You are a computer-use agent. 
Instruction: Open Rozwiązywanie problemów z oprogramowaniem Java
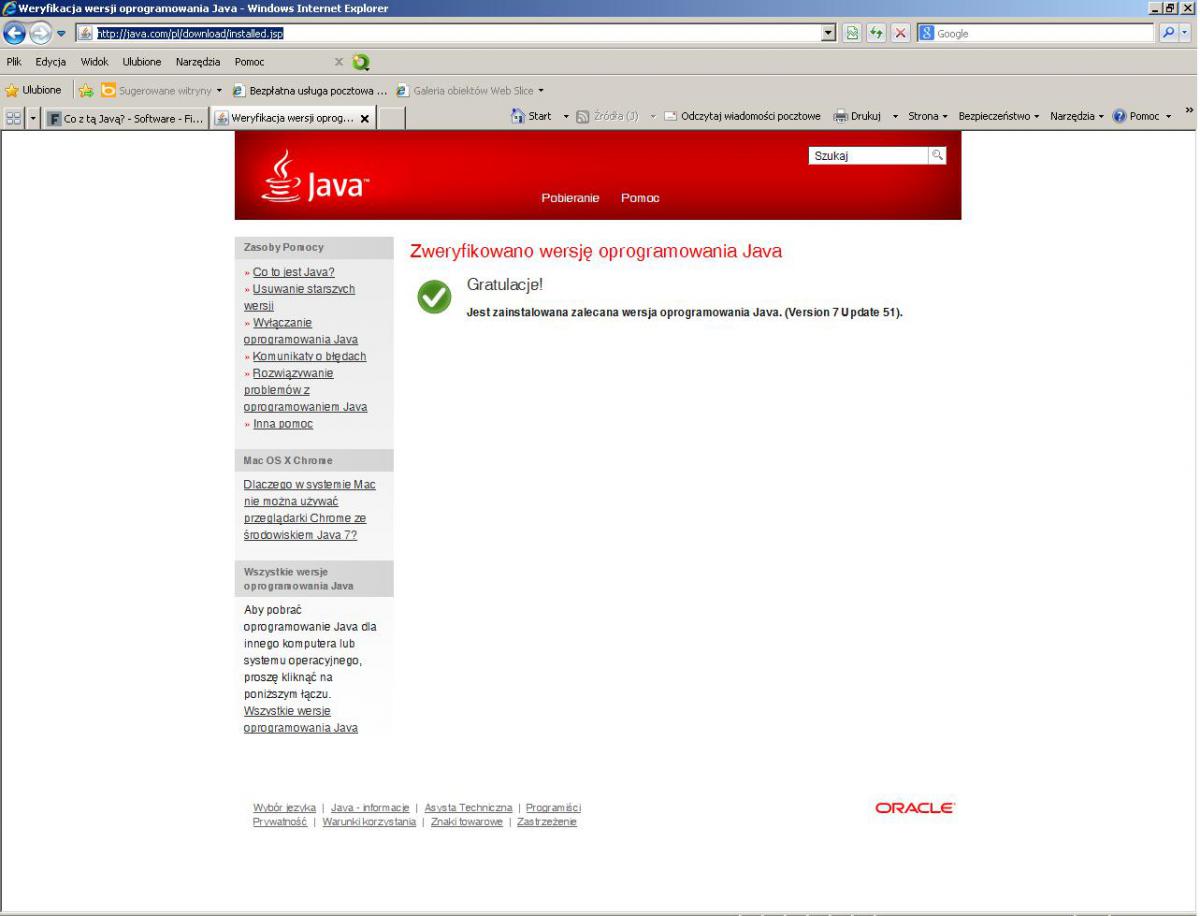point(305,390)
